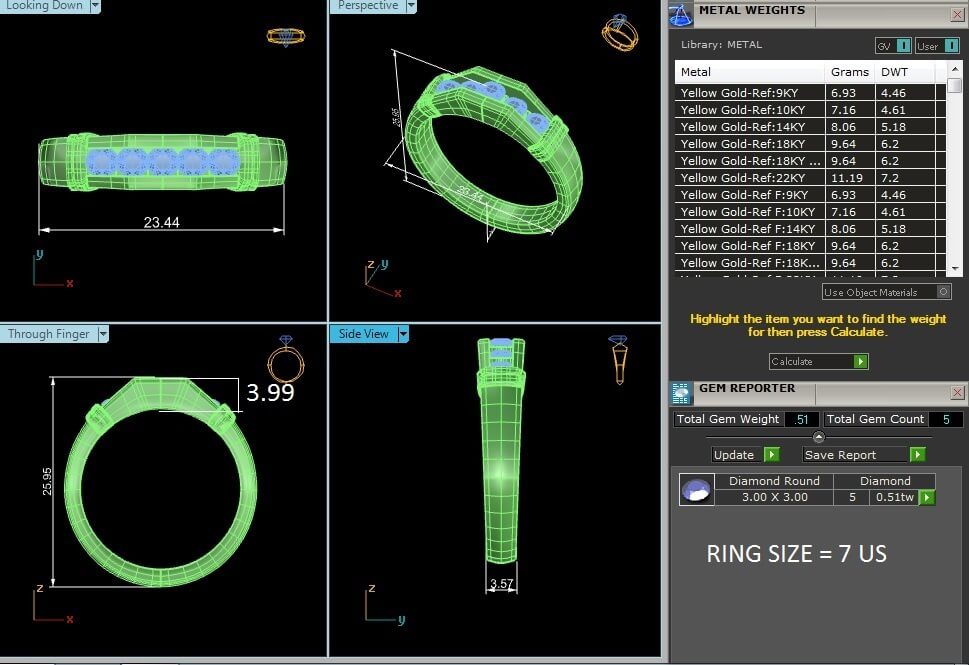969x665 pixels.
Task: Open the Perspective viewport dropdown
Action: pos(412,6)
